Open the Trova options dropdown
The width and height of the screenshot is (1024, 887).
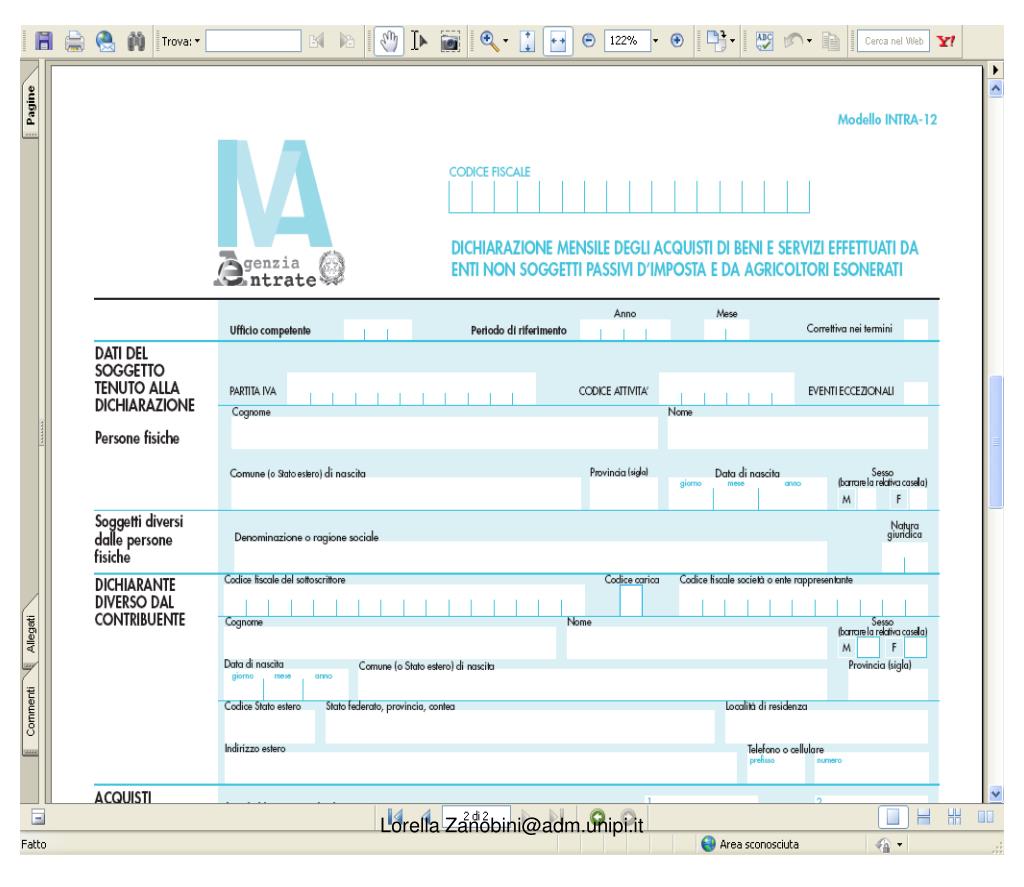197,41
